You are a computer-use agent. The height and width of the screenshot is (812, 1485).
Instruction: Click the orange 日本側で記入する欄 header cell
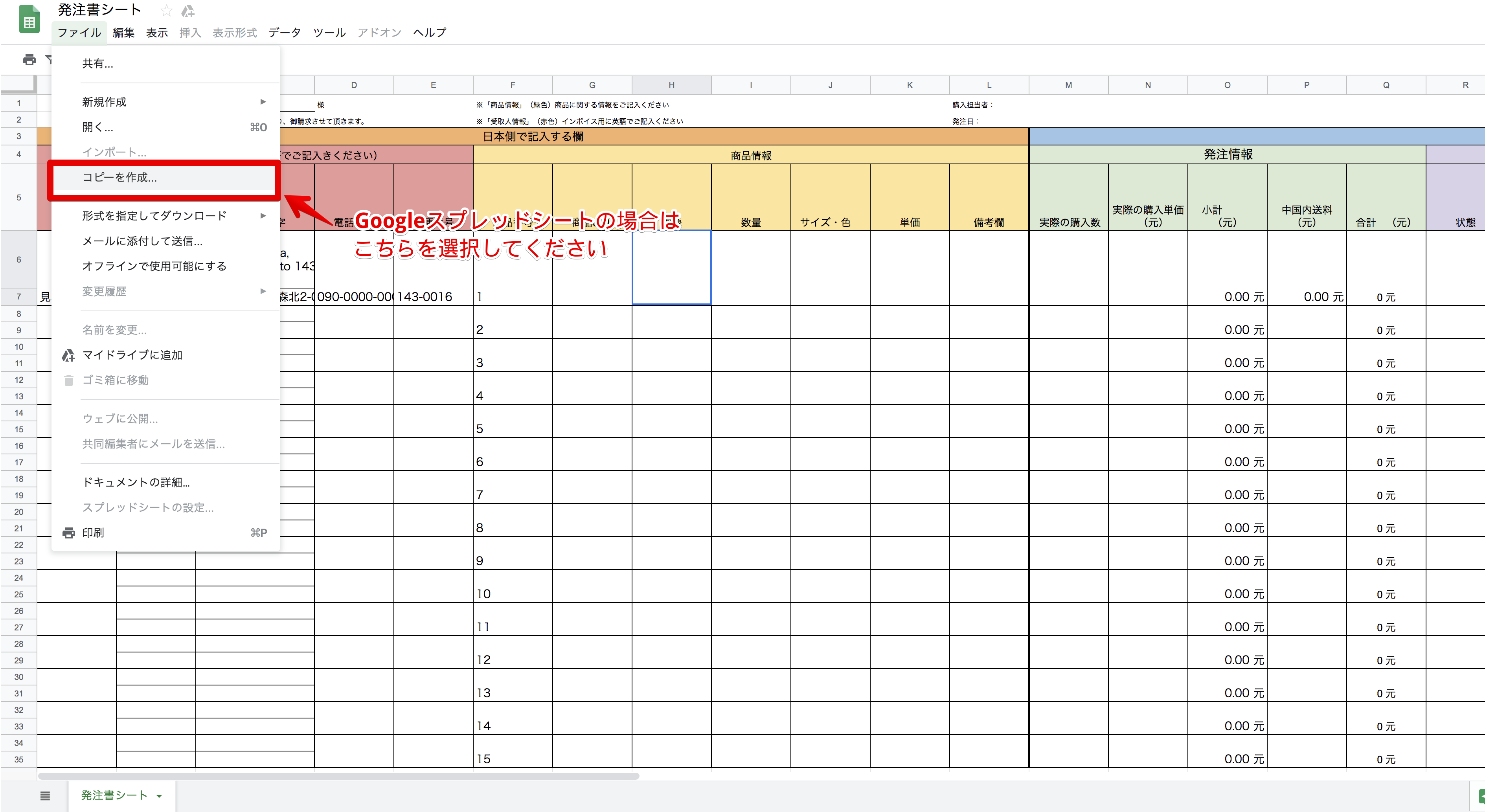click(x=533, y=137)
